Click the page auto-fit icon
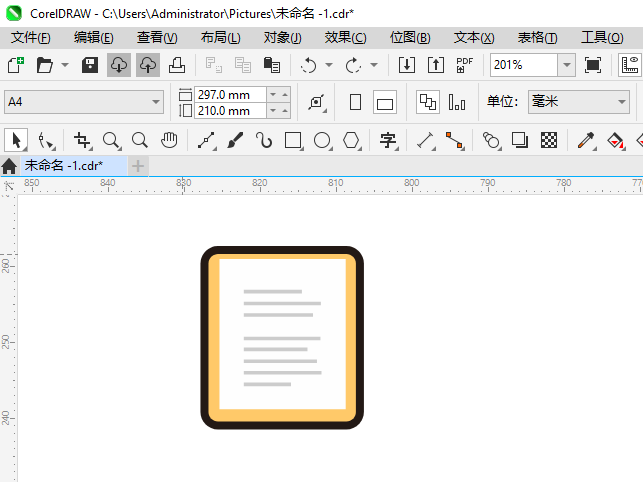Viewport: 643px width, 482px height. tap(317, 103)
